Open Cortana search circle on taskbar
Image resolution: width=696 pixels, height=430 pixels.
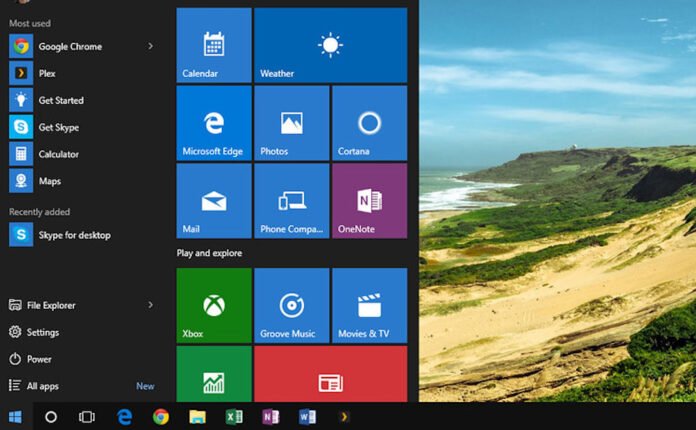coord(51,417)
